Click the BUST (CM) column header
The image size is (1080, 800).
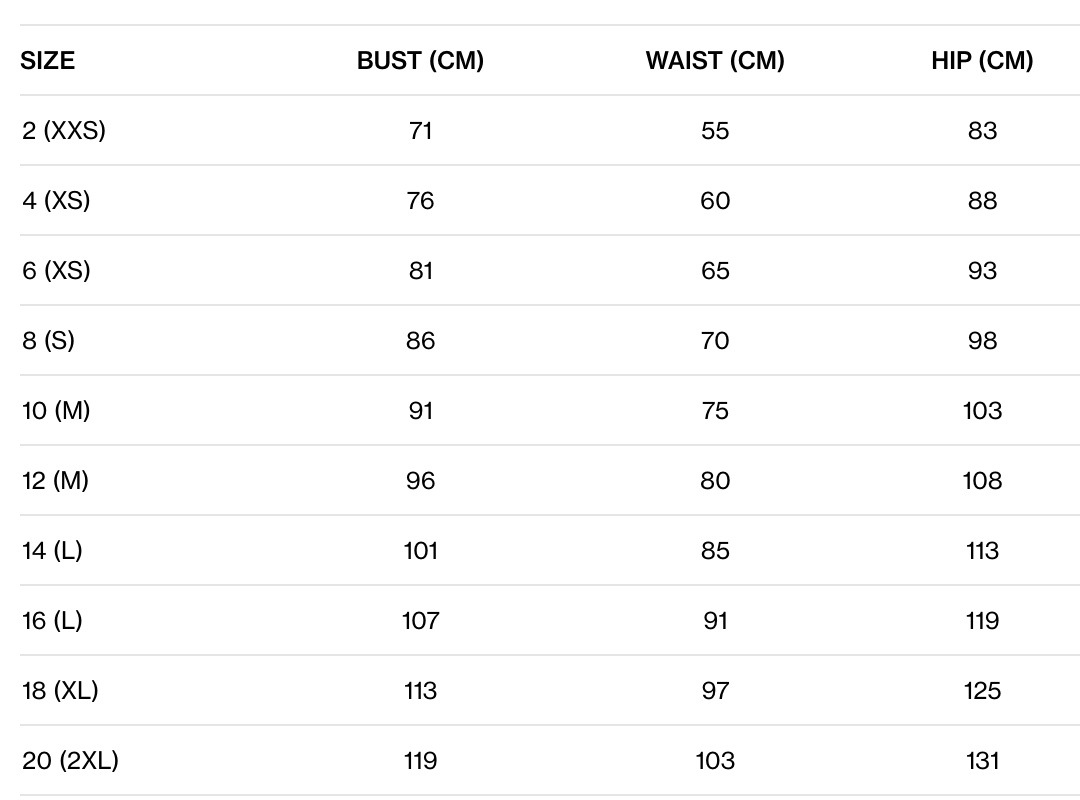coord(420,61)
